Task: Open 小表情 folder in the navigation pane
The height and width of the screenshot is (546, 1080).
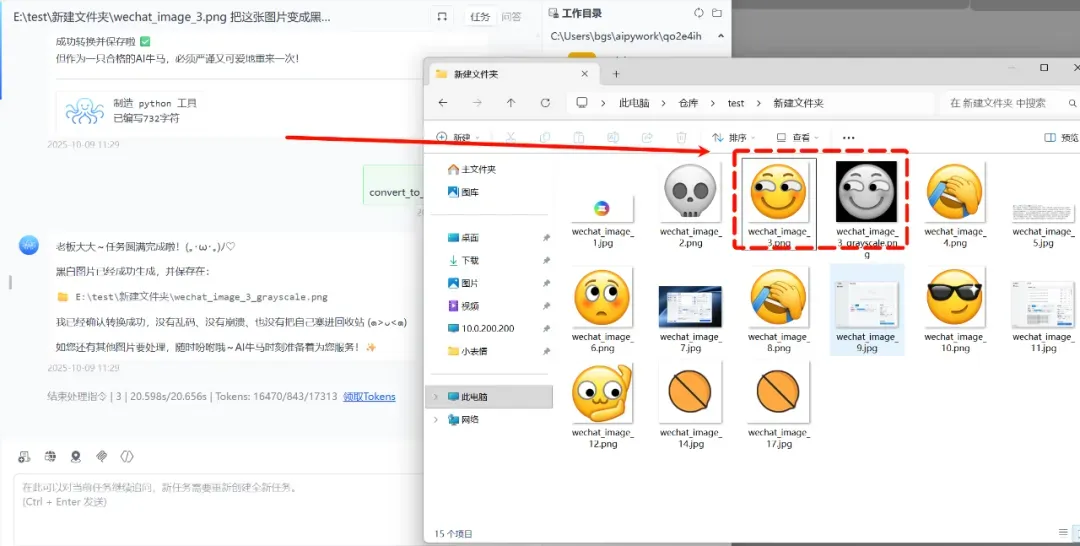Action: pos(468,351)
